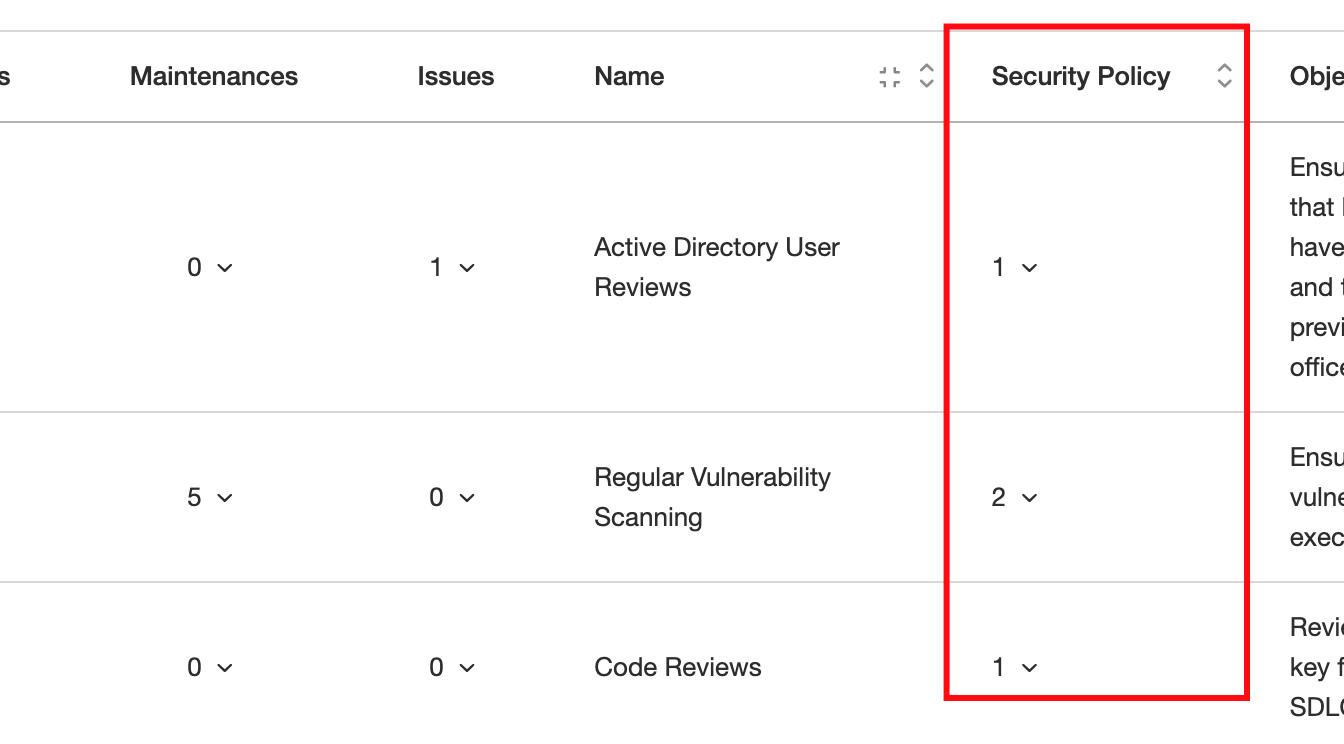Screen dimensions: 1344x744
Task: Open the Code Reviews entry
Action: 678,667
